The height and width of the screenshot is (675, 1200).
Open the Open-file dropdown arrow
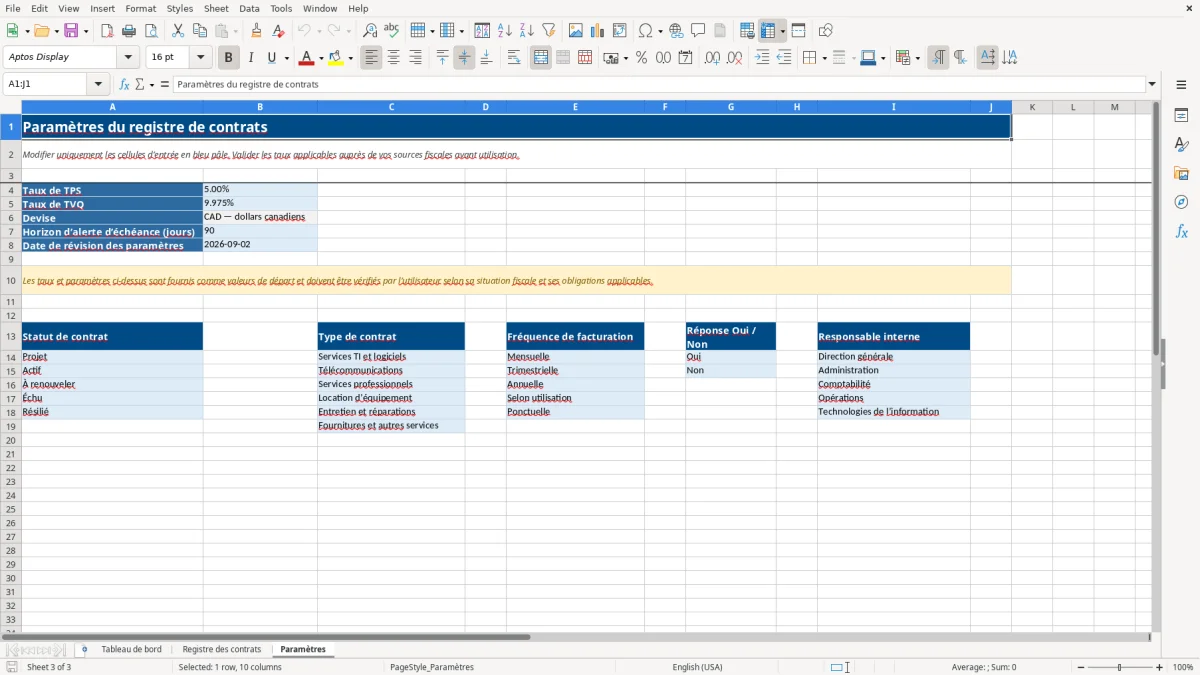56,31
